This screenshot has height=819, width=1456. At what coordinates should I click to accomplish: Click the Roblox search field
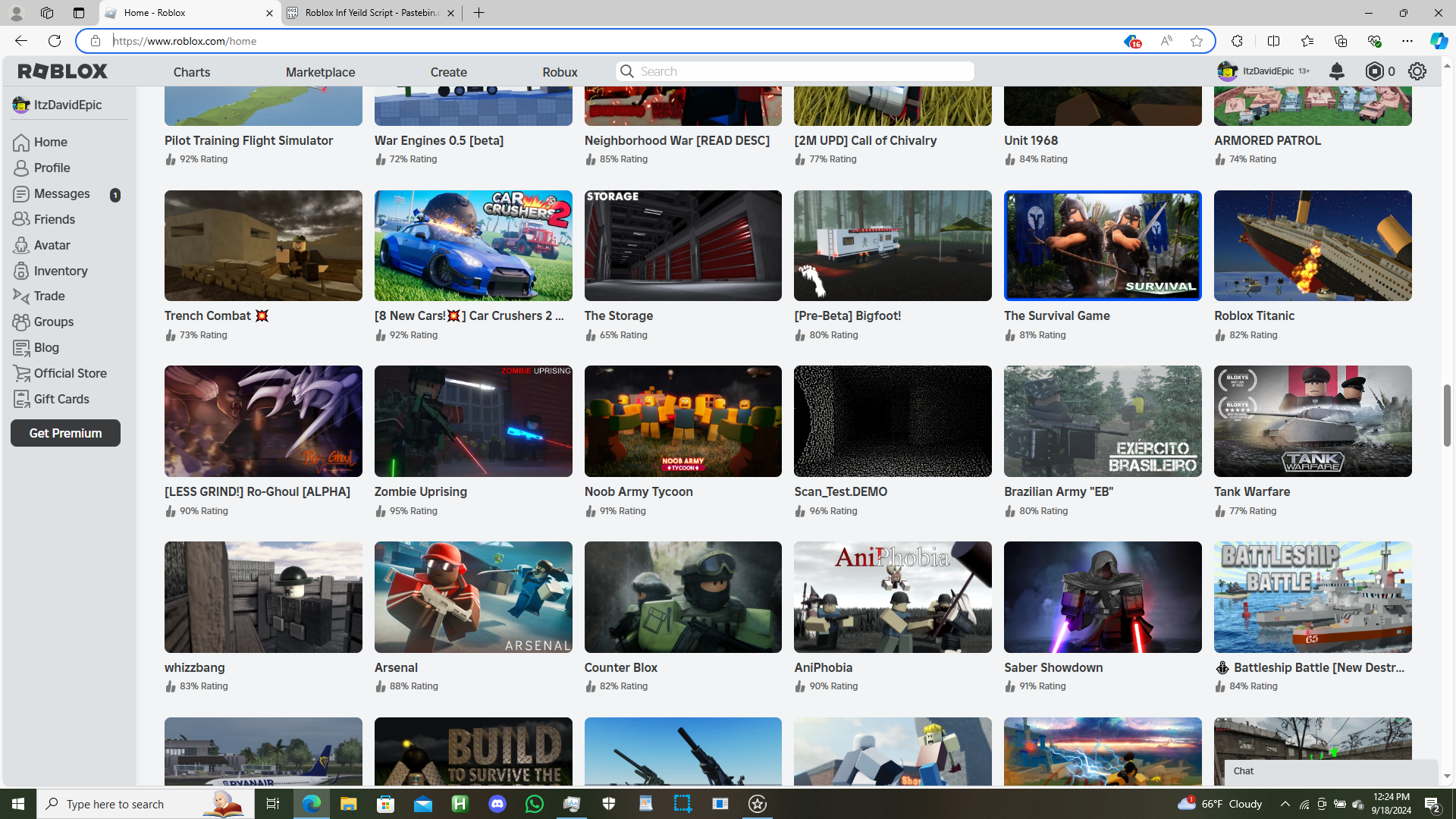pyautogui.click(x=796, y=71)
